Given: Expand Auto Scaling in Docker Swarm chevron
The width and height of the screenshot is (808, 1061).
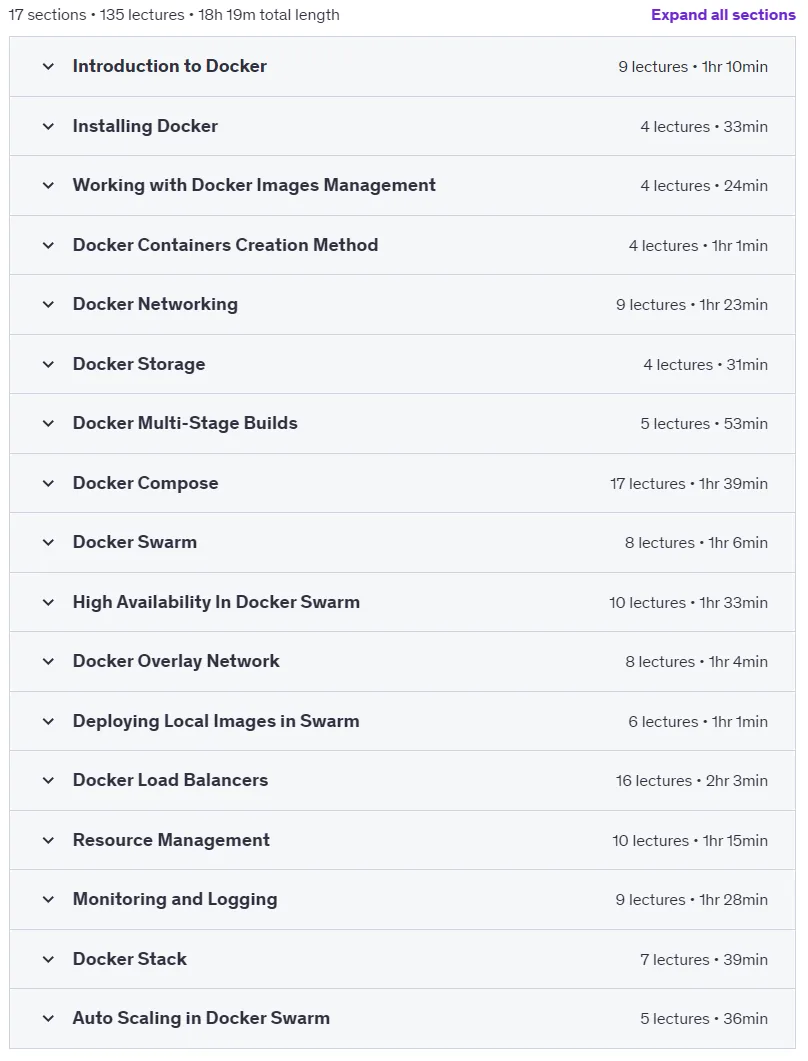Looking at the screenshot, I should point(48,1018).
